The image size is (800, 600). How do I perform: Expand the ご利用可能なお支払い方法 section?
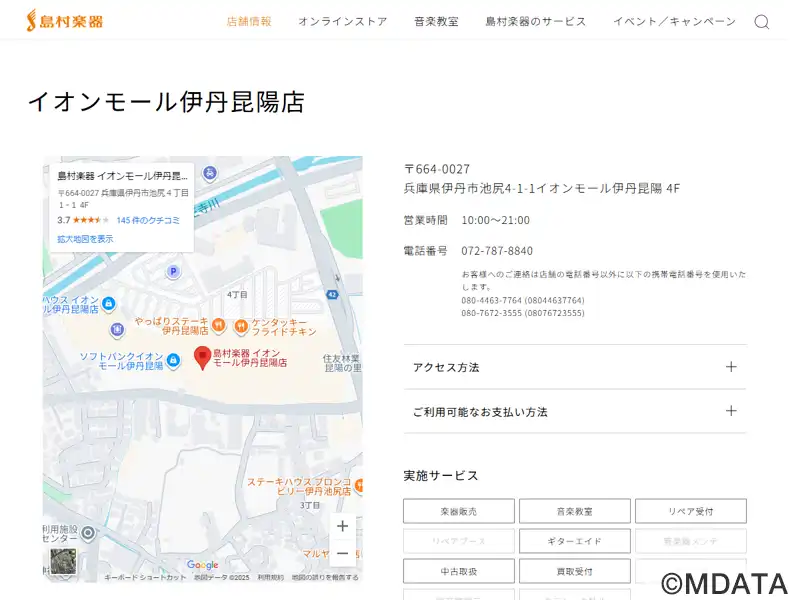coord(574,411)
